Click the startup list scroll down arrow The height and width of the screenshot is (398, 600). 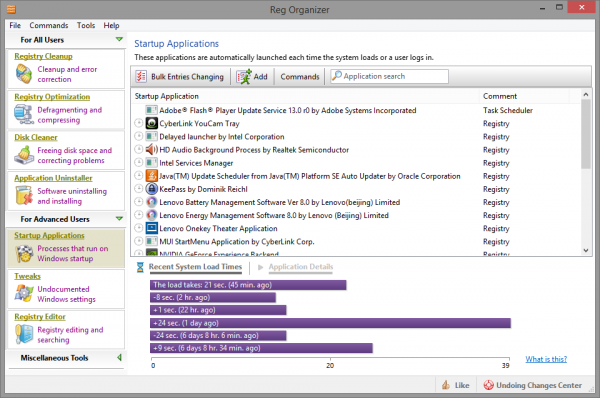click(586, 250)
